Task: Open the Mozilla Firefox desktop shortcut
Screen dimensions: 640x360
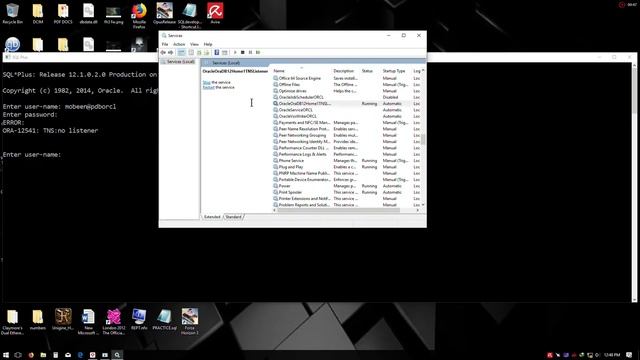Action: (x=139, y=16)
